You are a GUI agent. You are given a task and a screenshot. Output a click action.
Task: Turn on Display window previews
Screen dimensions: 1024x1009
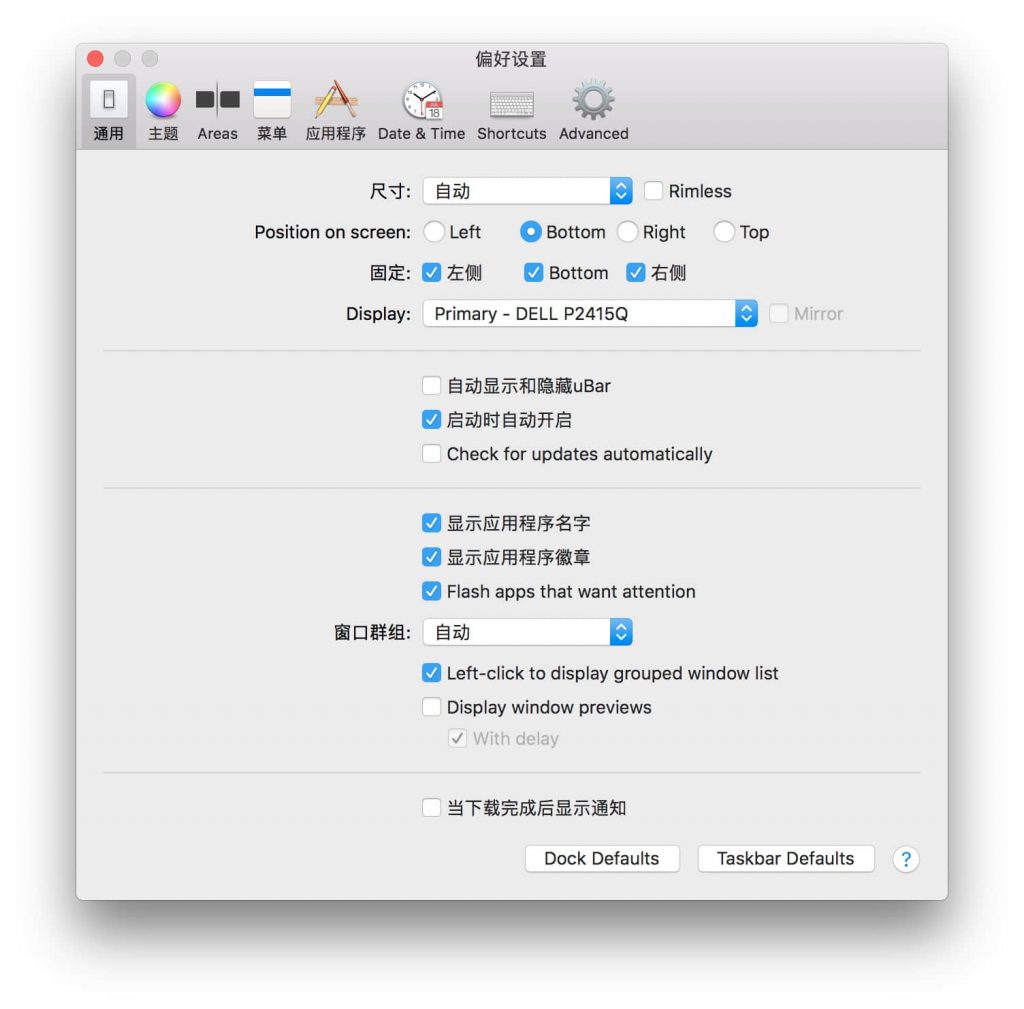pyautogui.click(x=432, y=707)
